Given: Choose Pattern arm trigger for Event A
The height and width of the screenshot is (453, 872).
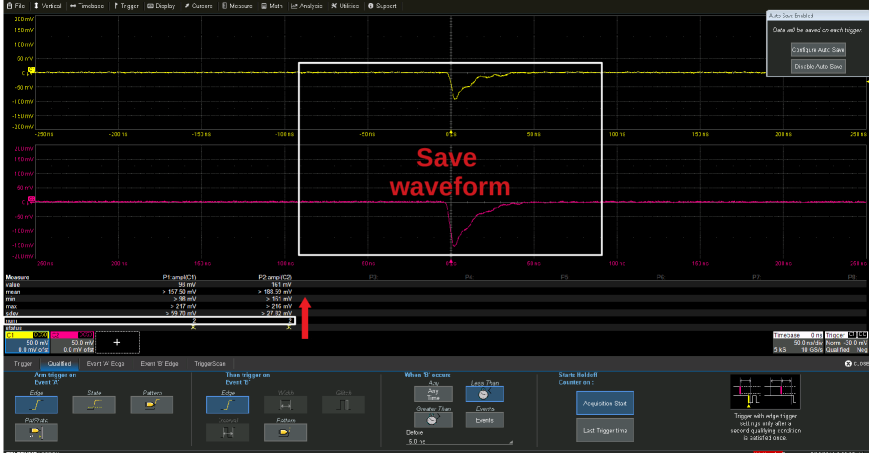Looking at the screenshot, I should [x=150, y=404].
